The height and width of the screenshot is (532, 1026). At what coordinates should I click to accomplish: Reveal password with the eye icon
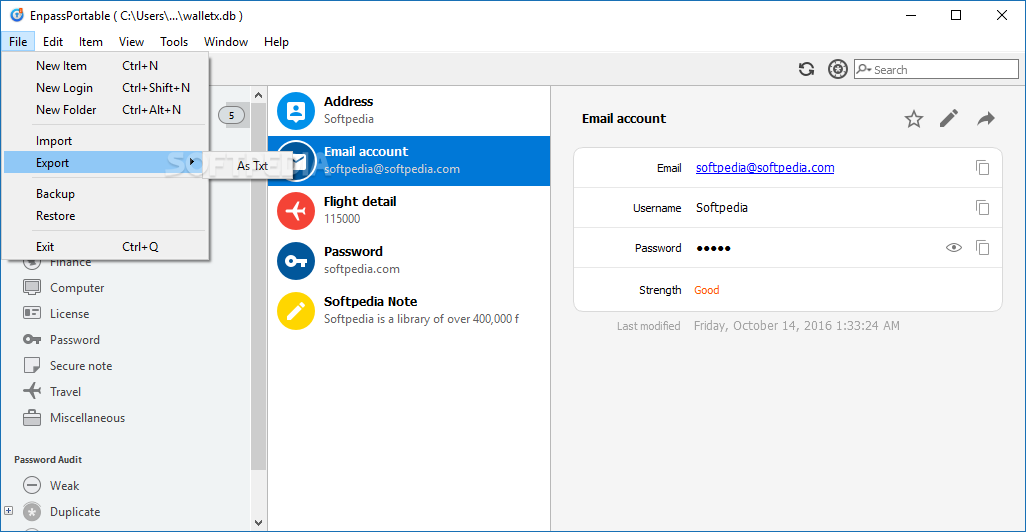pyautogui.click(x=953, y=247)
